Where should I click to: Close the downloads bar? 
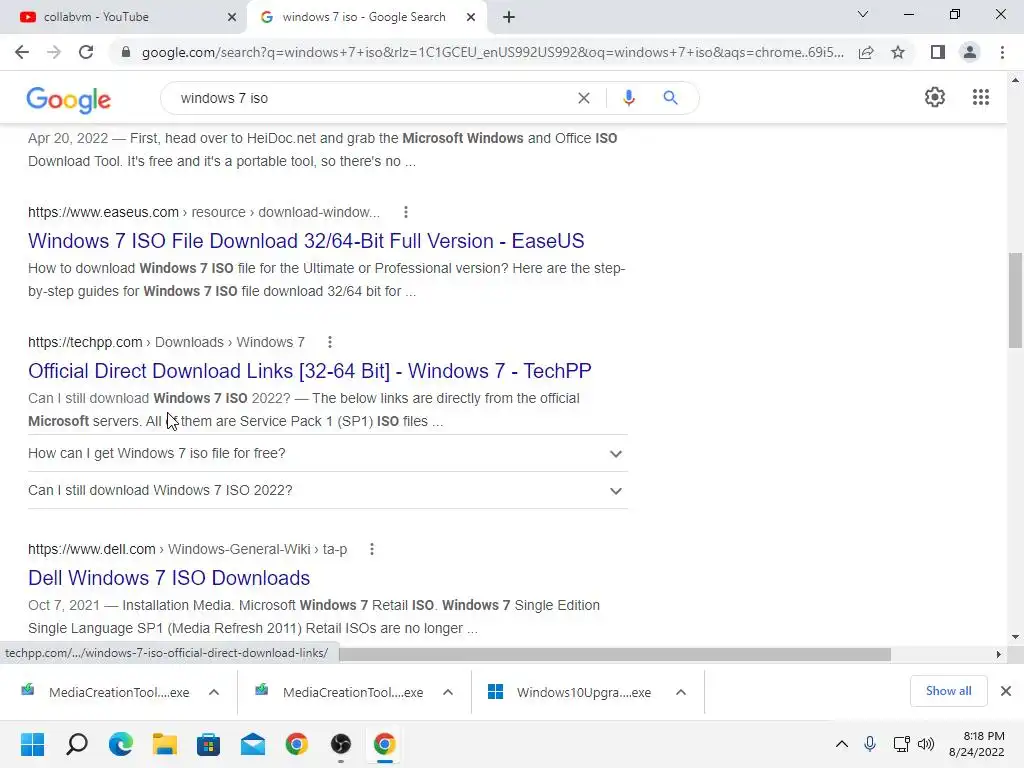[x=1006, y=691]
